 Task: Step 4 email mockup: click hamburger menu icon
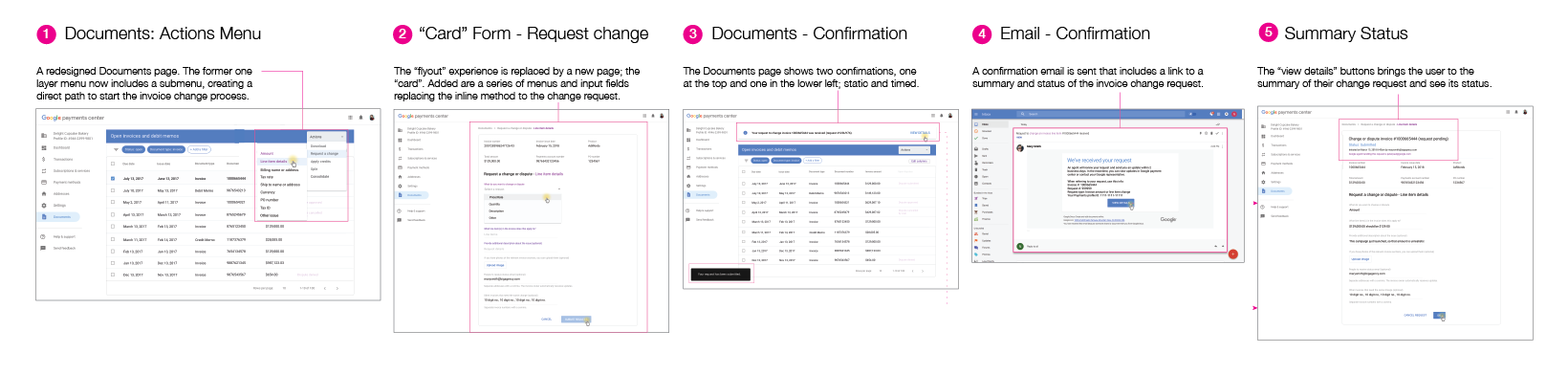click(x=976, y=114)
